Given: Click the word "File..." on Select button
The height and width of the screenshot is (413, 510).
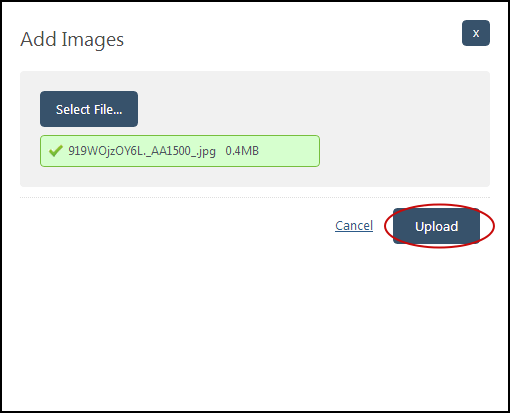Looking at the screenshot, I should tap(108, 109).
